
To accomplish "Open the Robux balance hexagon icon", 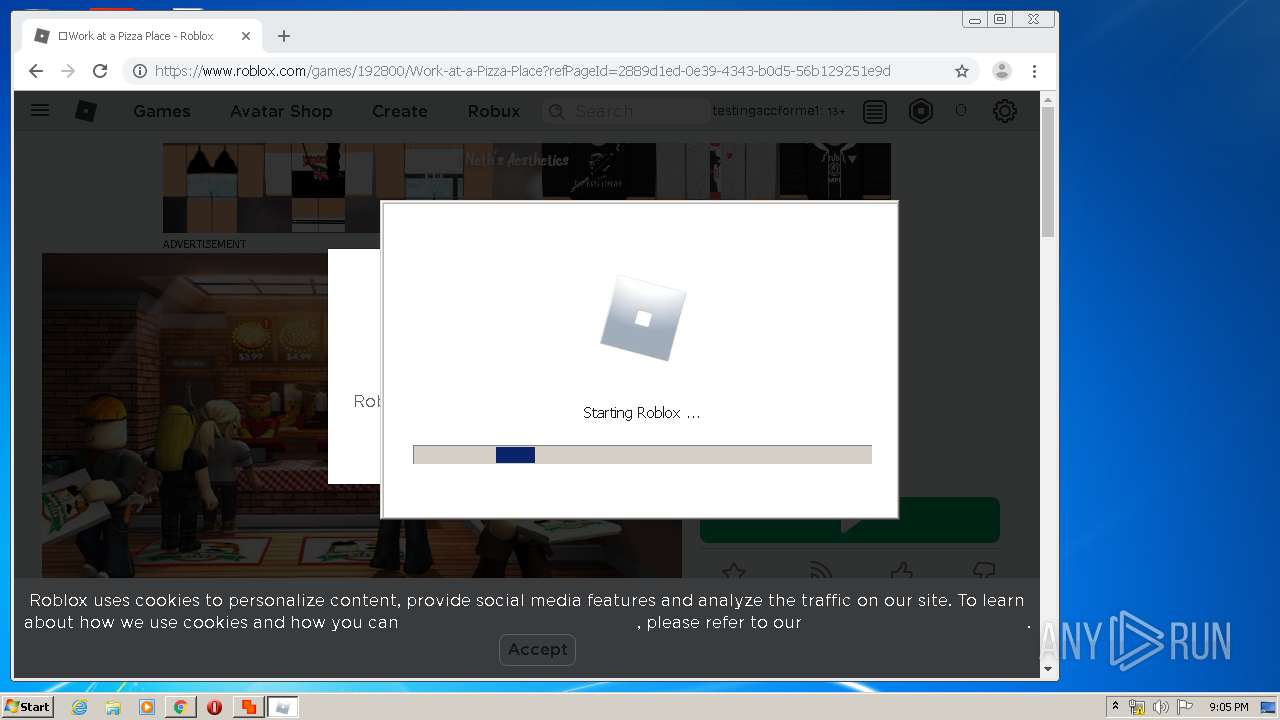I will click(x=920, y=111).
